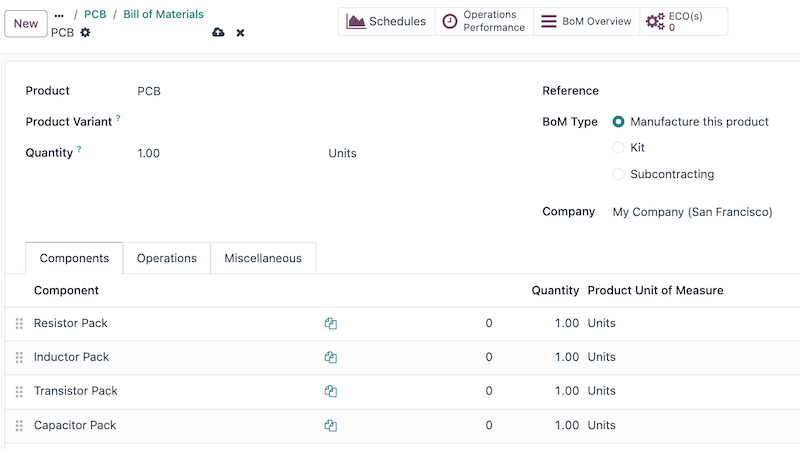The height and width of the screenshot is (449, 800).
Task: Open BoM structure icon for Inductor Pack
Action: pos(330,358)
